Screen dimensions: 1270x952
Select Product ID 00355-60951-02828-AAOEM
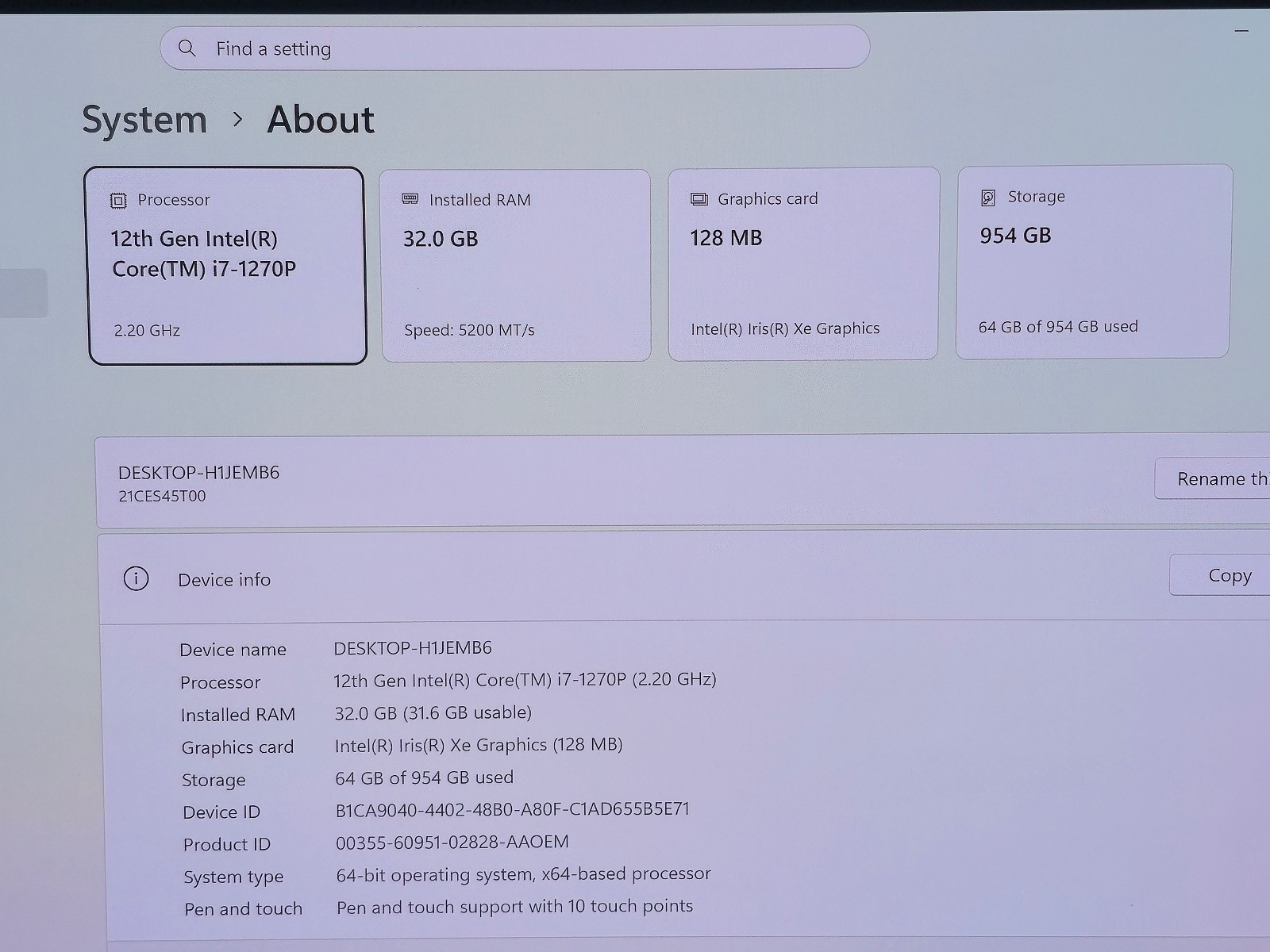point(452,842)
